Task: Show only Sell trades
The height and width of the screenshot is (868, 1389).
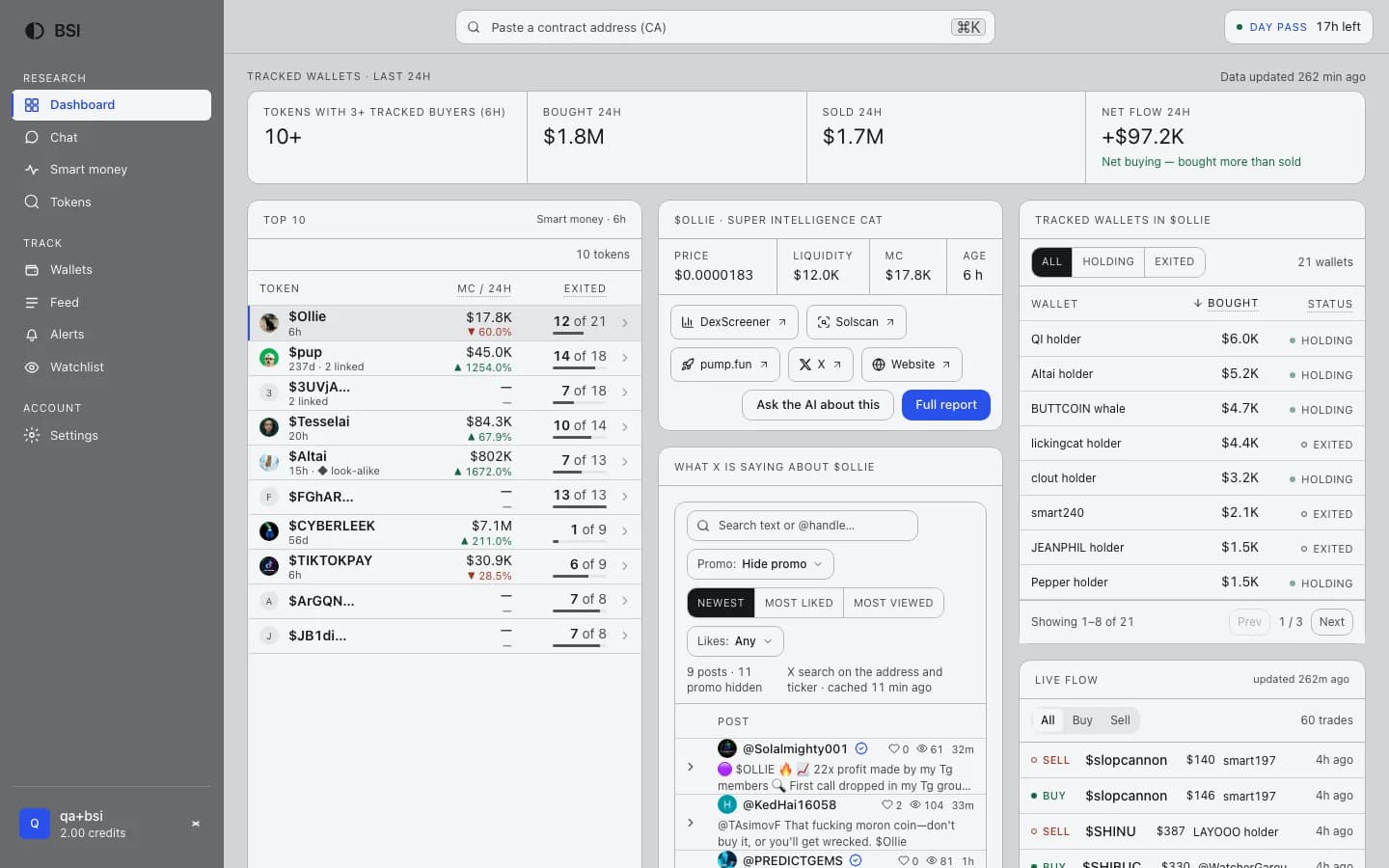Action: [x=1120, y=720]
